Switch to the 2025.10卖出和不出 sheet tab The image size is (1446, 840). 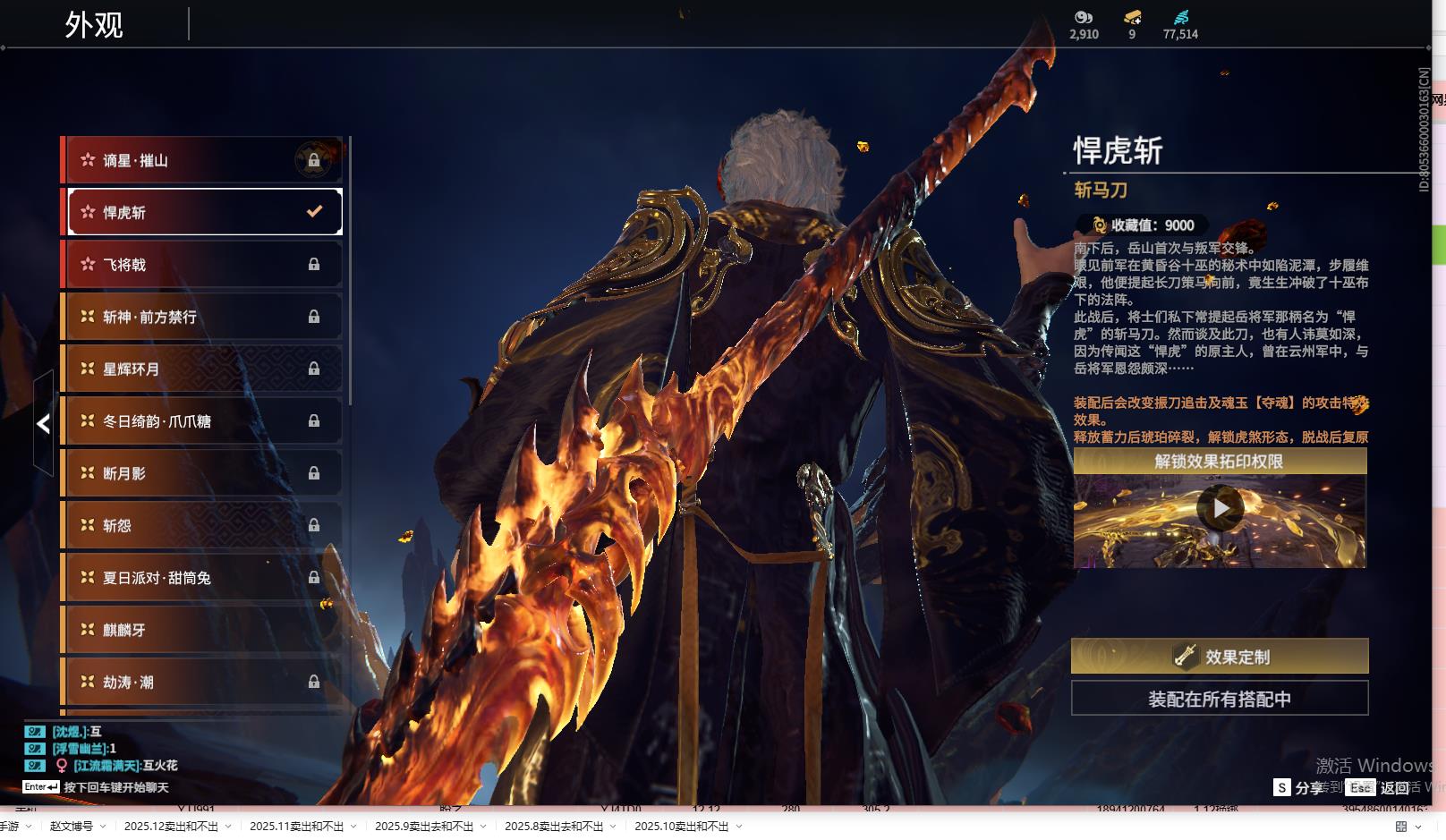pos(682,827)
